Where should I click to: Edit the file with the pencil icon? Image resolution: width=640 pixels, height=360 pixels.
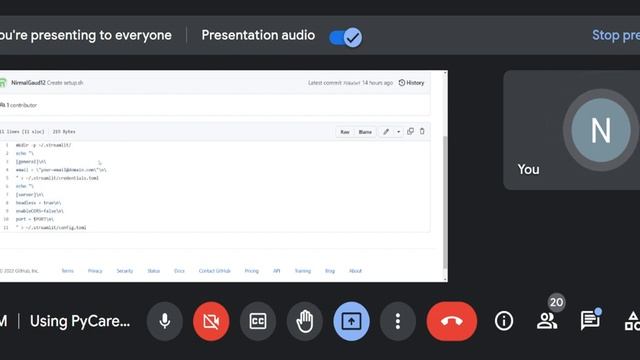[x=386, y=131]
